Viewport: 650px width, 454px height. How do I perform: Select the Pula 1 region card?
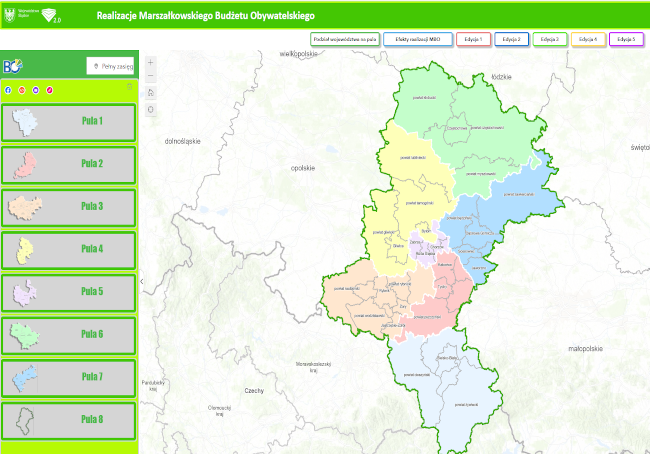coord(68,121)
